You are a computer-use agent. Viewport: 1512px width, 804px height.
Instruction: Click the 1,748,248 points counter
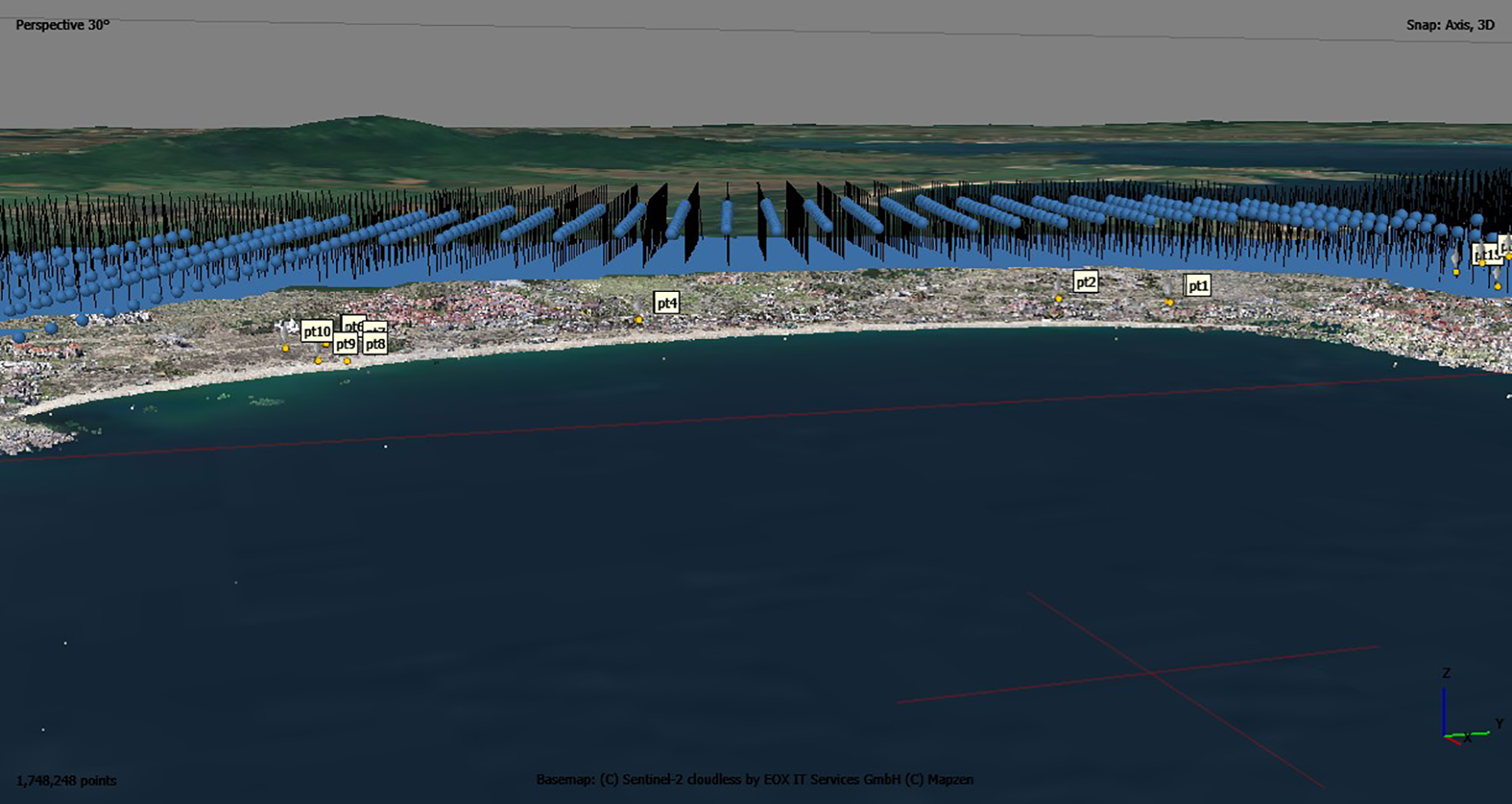click(x=67, y=780)
